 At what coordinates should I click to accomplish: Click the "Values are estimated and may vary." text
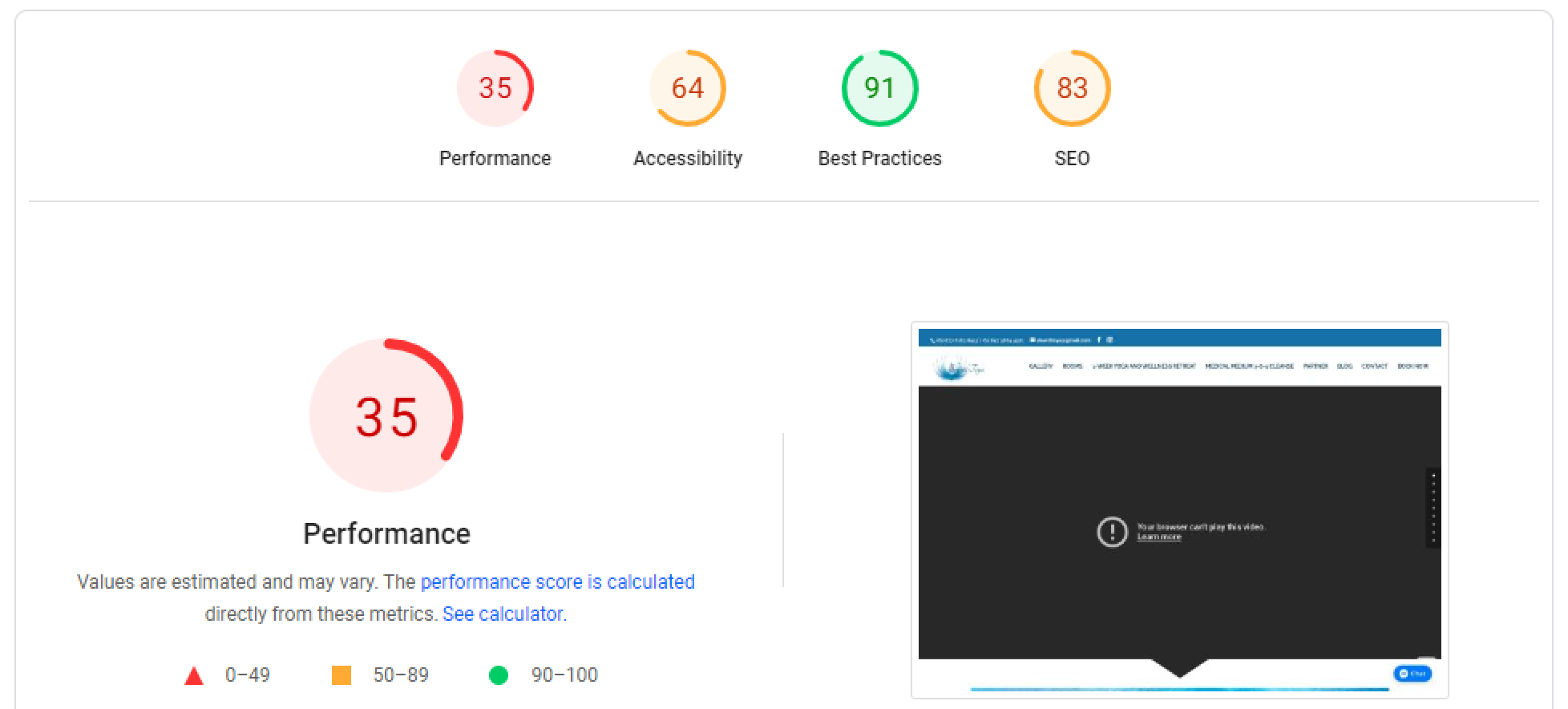pyautogui.click(x=226, y=581)
